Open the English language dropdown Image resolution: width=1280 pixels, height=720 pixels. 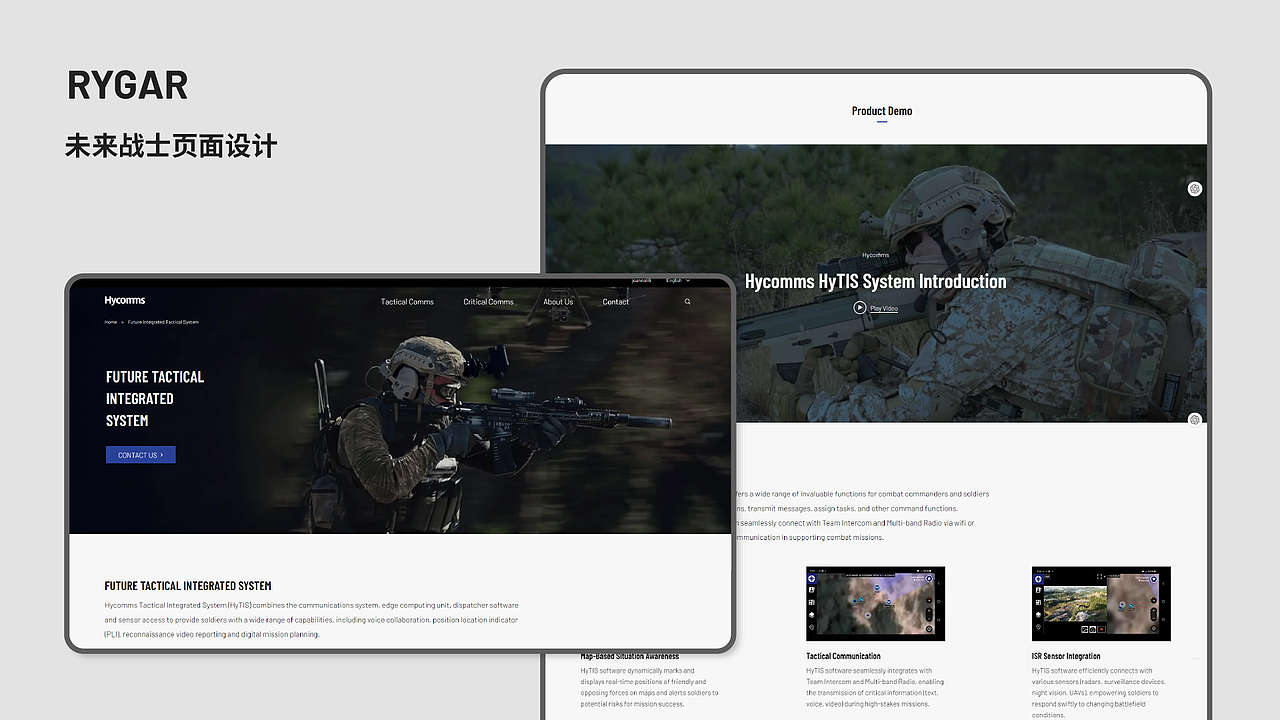coord(678,281)
